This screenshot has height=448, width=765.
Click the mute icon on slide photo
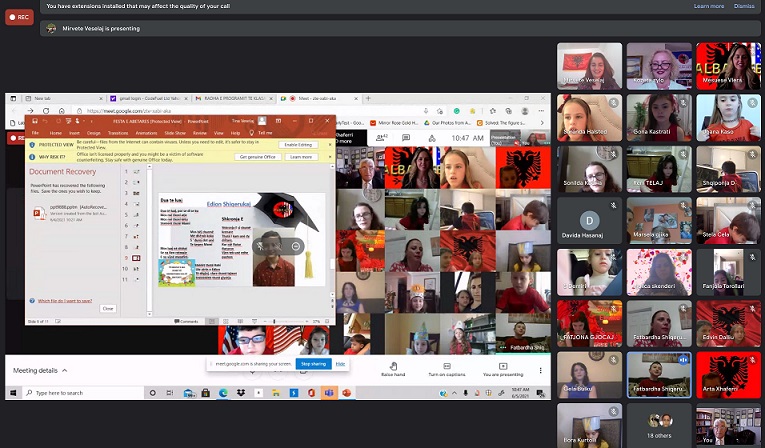pyautogui.click(x=259, y=246)
